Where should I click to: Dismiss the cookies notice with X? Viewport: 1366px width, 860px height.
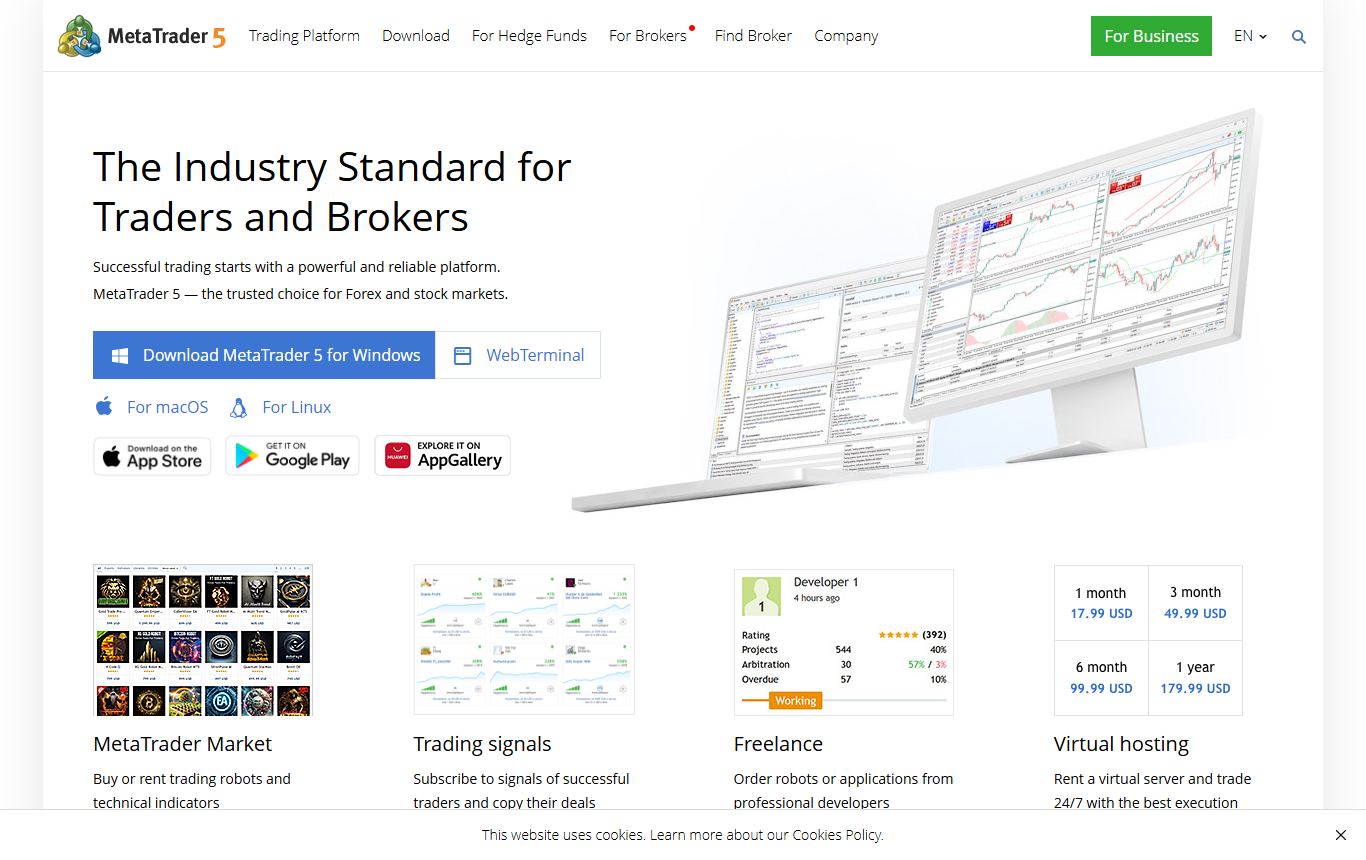click(x=1341, y=835)
